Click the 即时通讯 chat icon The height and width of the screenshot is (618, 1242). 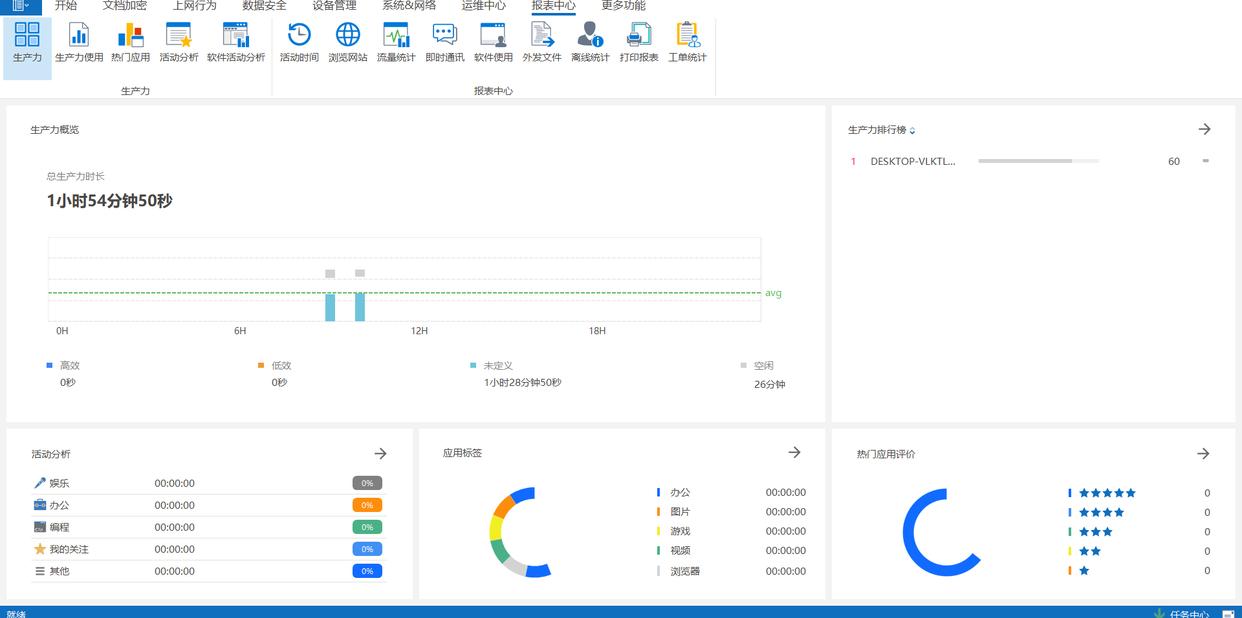pyautogui.click(x=445, y=42)
